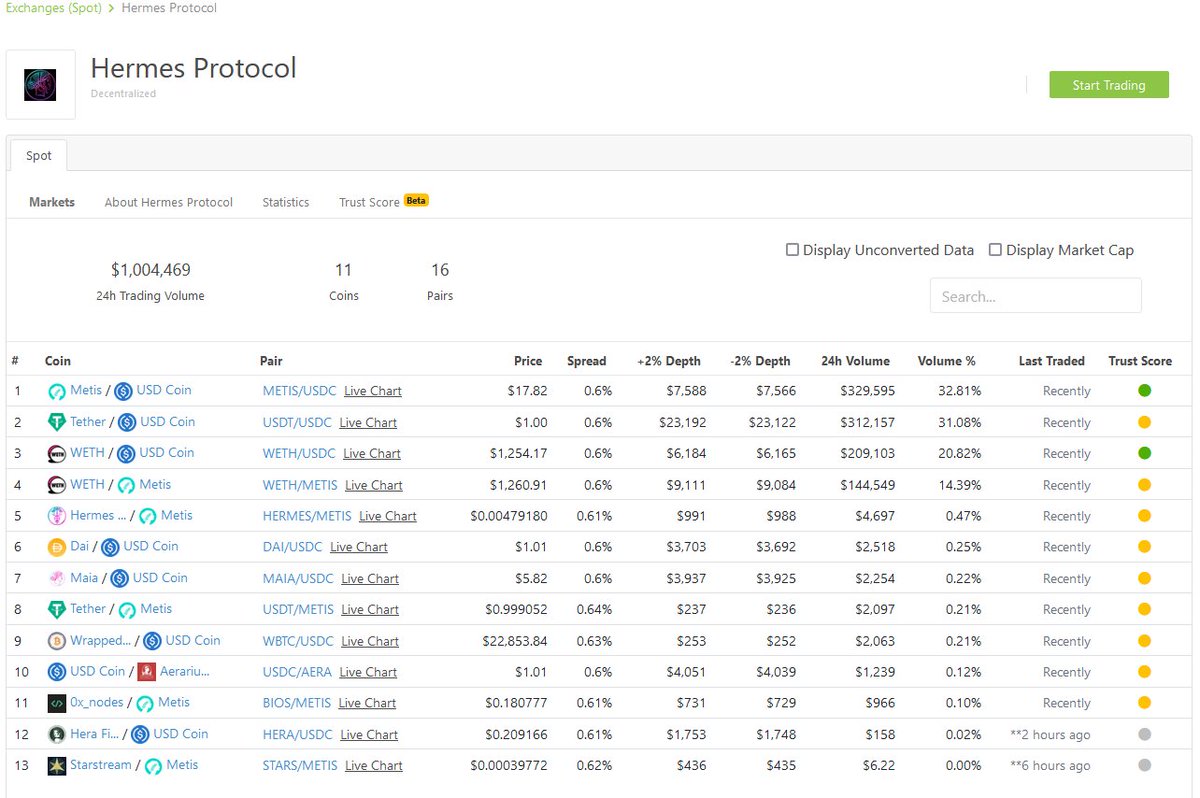Click the Wrapped Bitcoin icon
The height and width of the screenshot is (798, 1200).
(x=57, y=641)
